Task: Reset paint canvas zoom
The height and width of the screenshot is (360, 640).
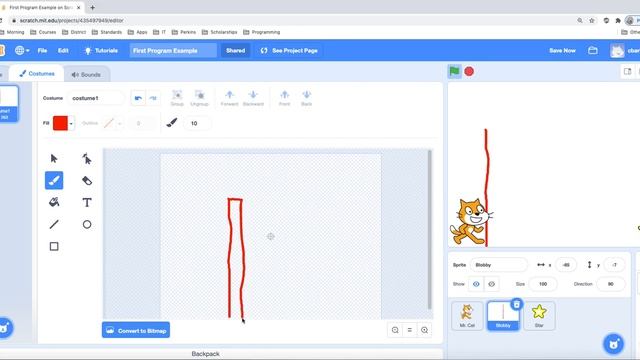Action: [x=410, y=330]
